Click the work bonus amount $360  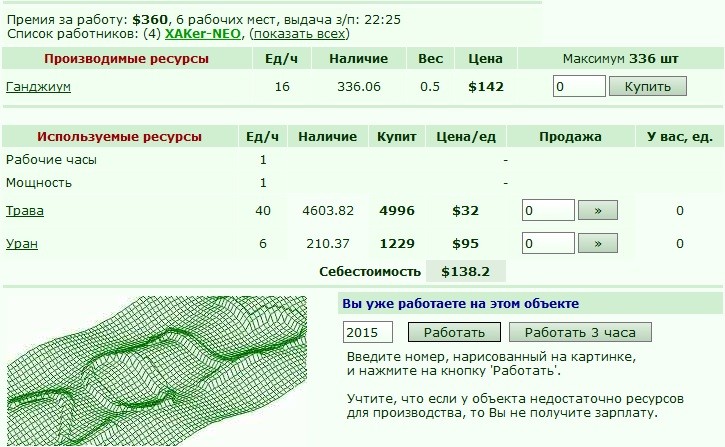click(150, 20)
